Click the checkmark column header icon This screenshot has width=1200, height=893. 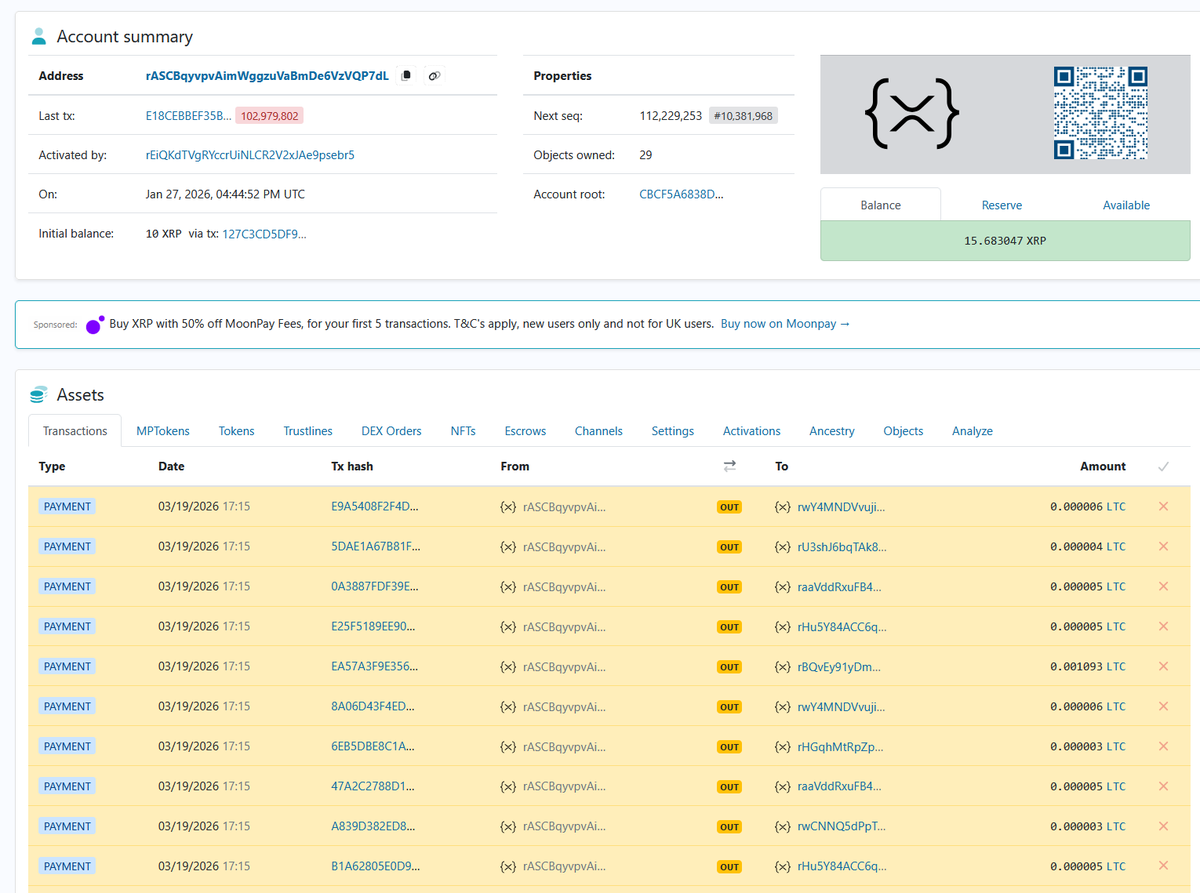[1163, 466]
